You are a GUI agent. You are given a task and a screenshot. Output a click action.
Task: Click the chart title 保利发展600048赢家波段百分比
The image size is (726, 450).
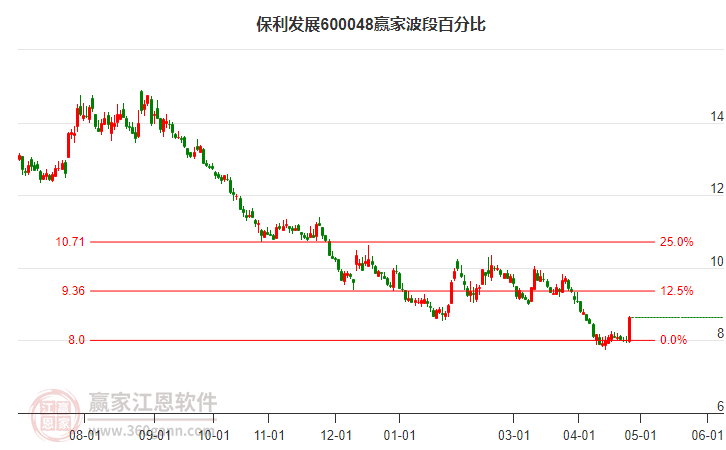[371, 24]
